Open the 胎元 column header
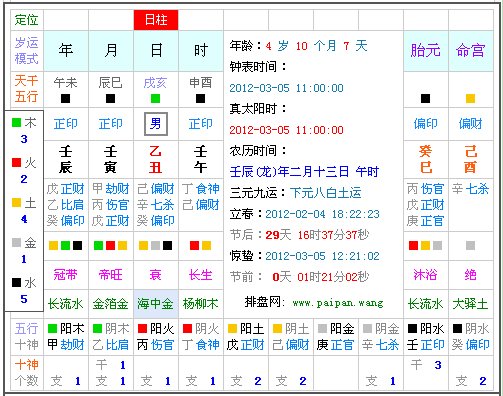Screen dimensions: 503x396 425,51
